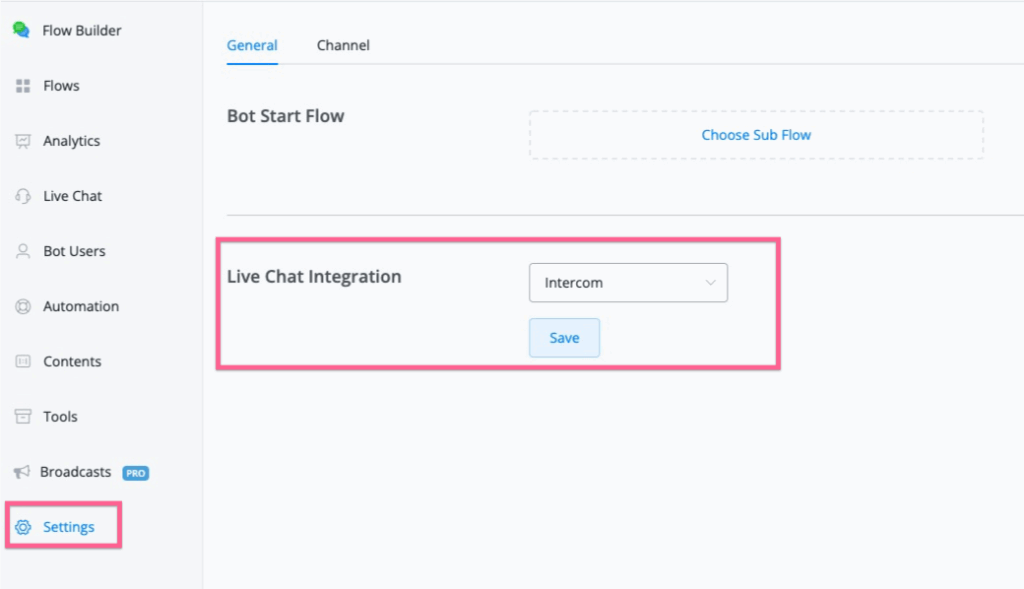Click the Settings gear icon
Viewport: 1024px width, 589px height.
click(23, 527)
